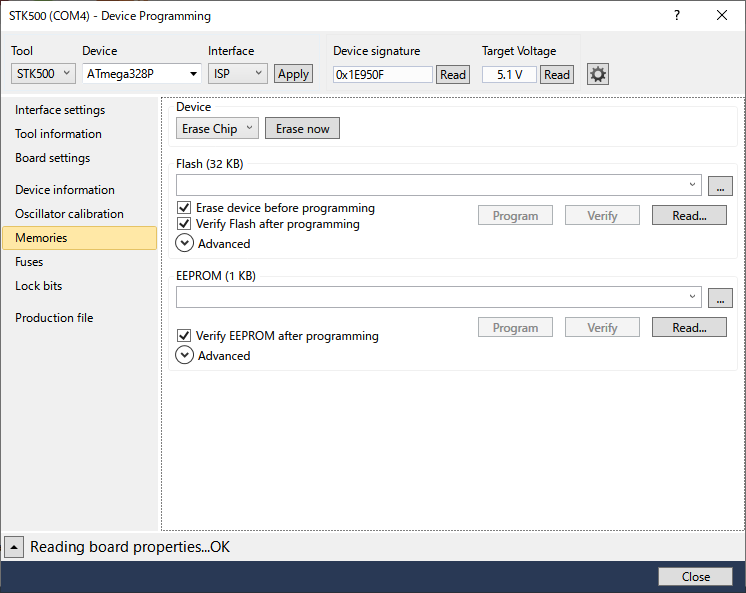Open the Tool STK500 dropdown

point(43,74)
